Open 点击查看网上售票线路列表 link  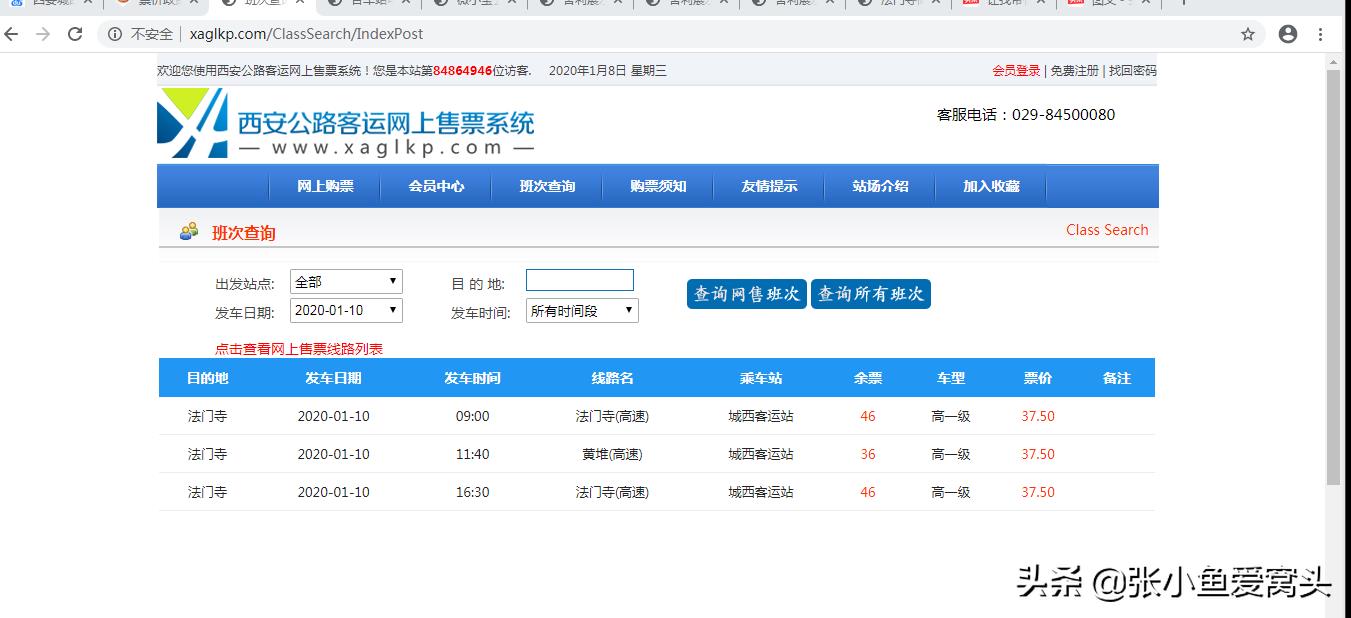coord(299,349)
